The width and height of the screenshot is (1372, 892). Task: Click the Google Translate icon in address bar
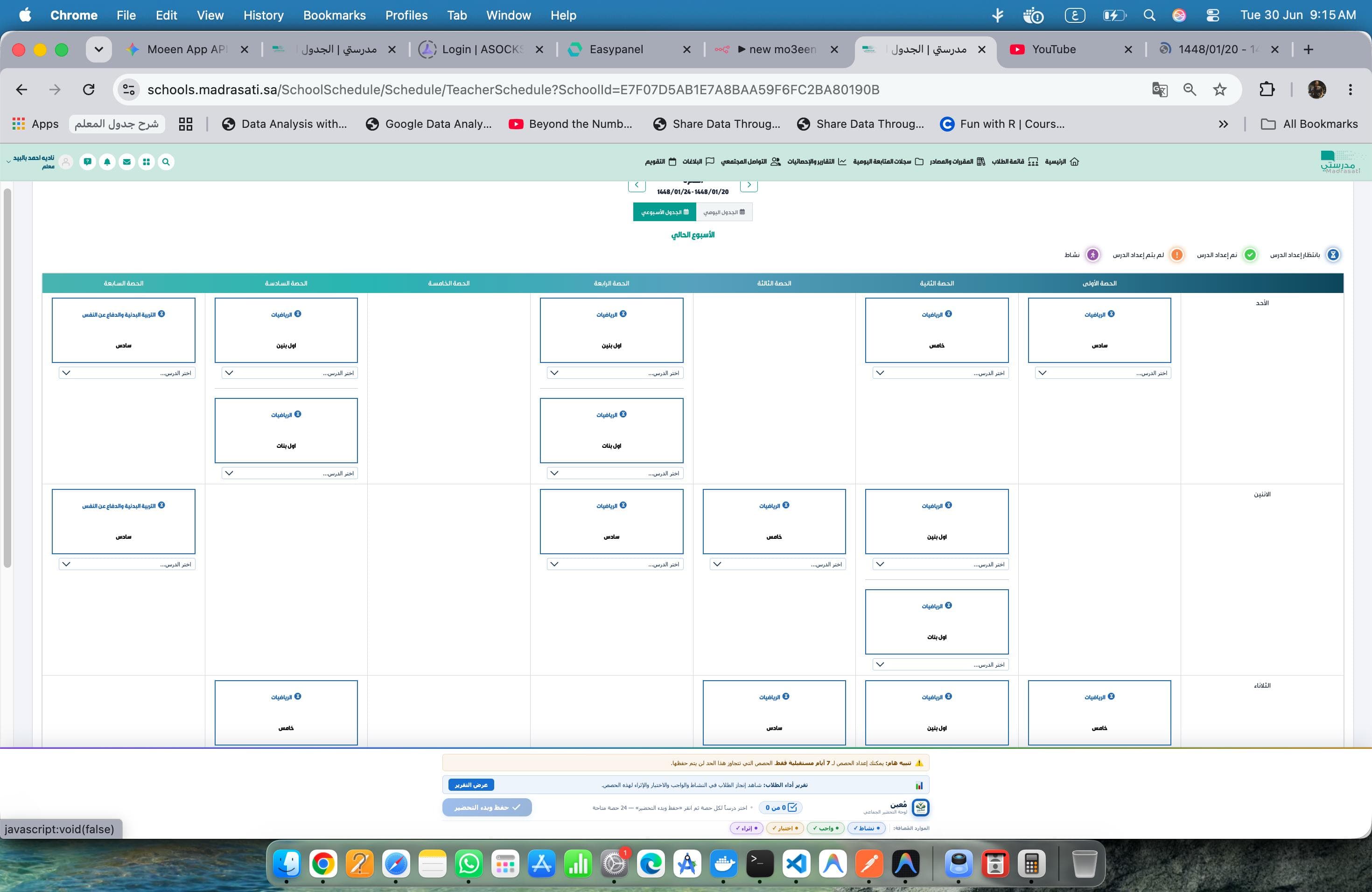1159,89
